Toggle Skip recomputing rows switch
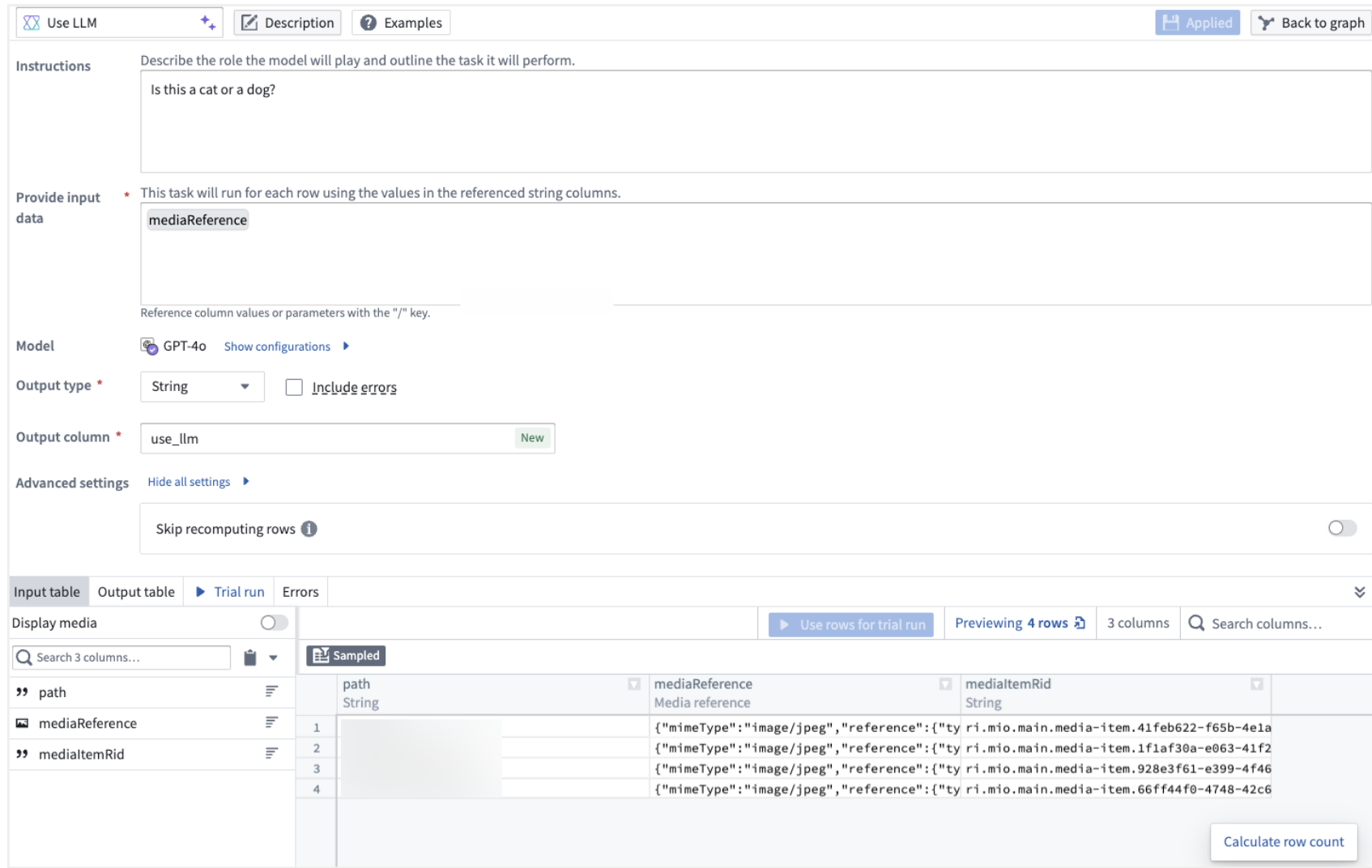The height and width of the screenshot is (868, 1372). (x=1342, y=528)
